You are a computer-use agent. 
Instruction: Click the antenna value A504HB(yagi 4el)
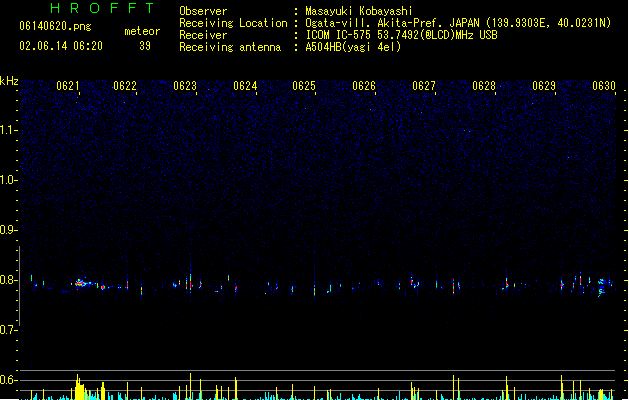click(x=353, y=47)
